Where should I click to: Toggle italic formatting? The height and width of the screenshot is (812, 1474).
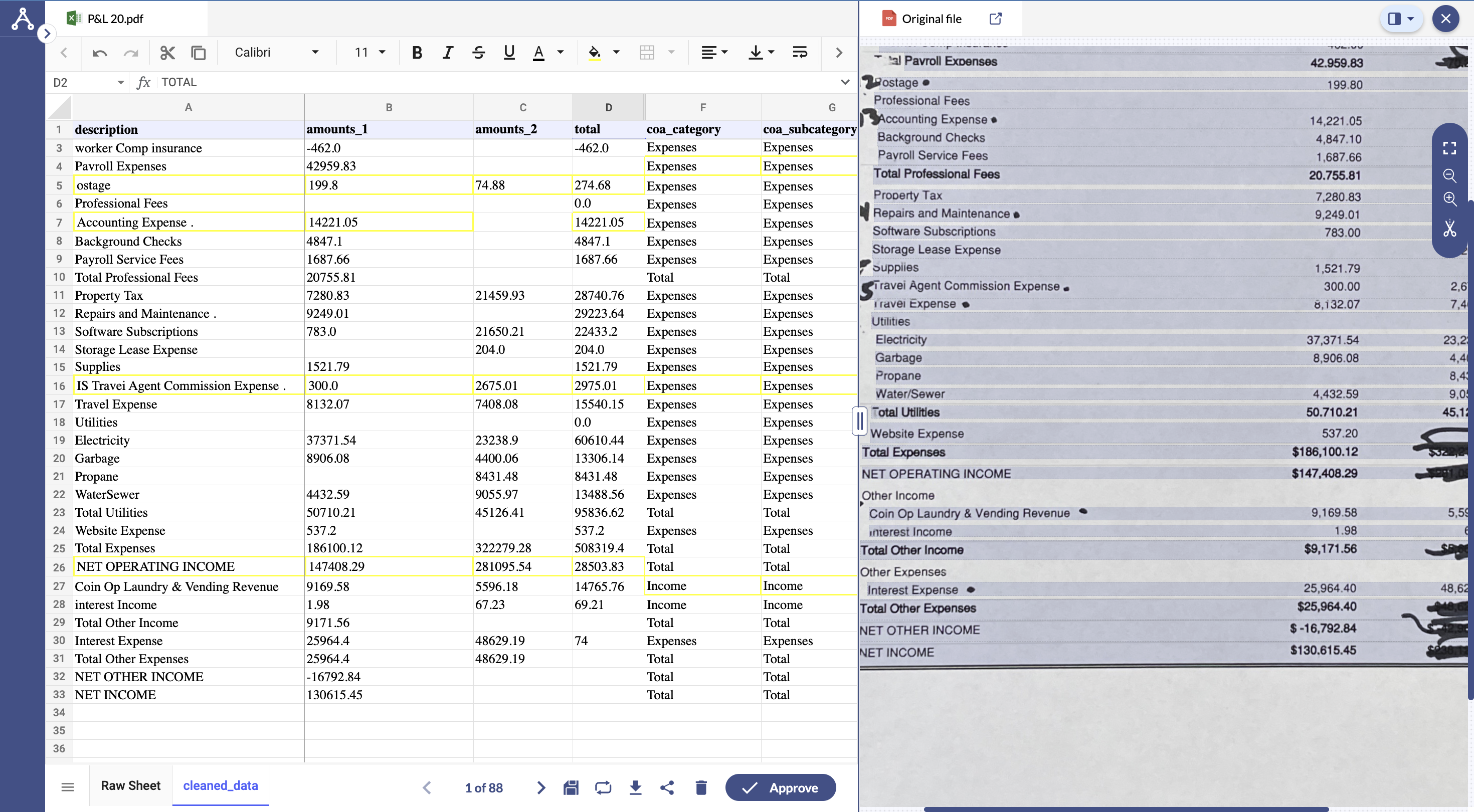pos(447,53)
